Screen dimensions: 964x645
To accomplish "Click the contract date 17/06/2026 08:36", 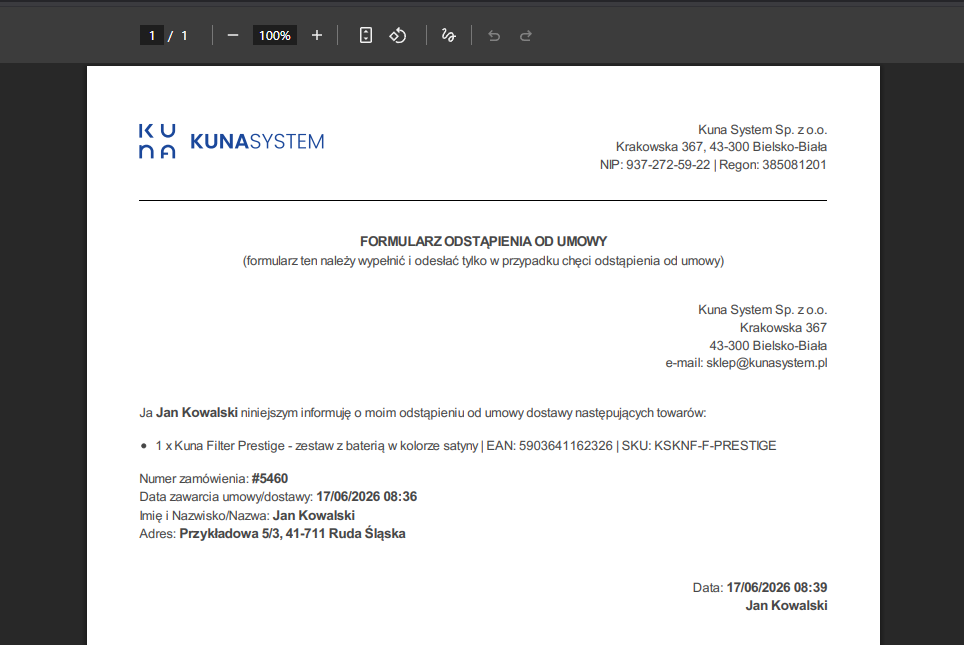I will (366, 496).
